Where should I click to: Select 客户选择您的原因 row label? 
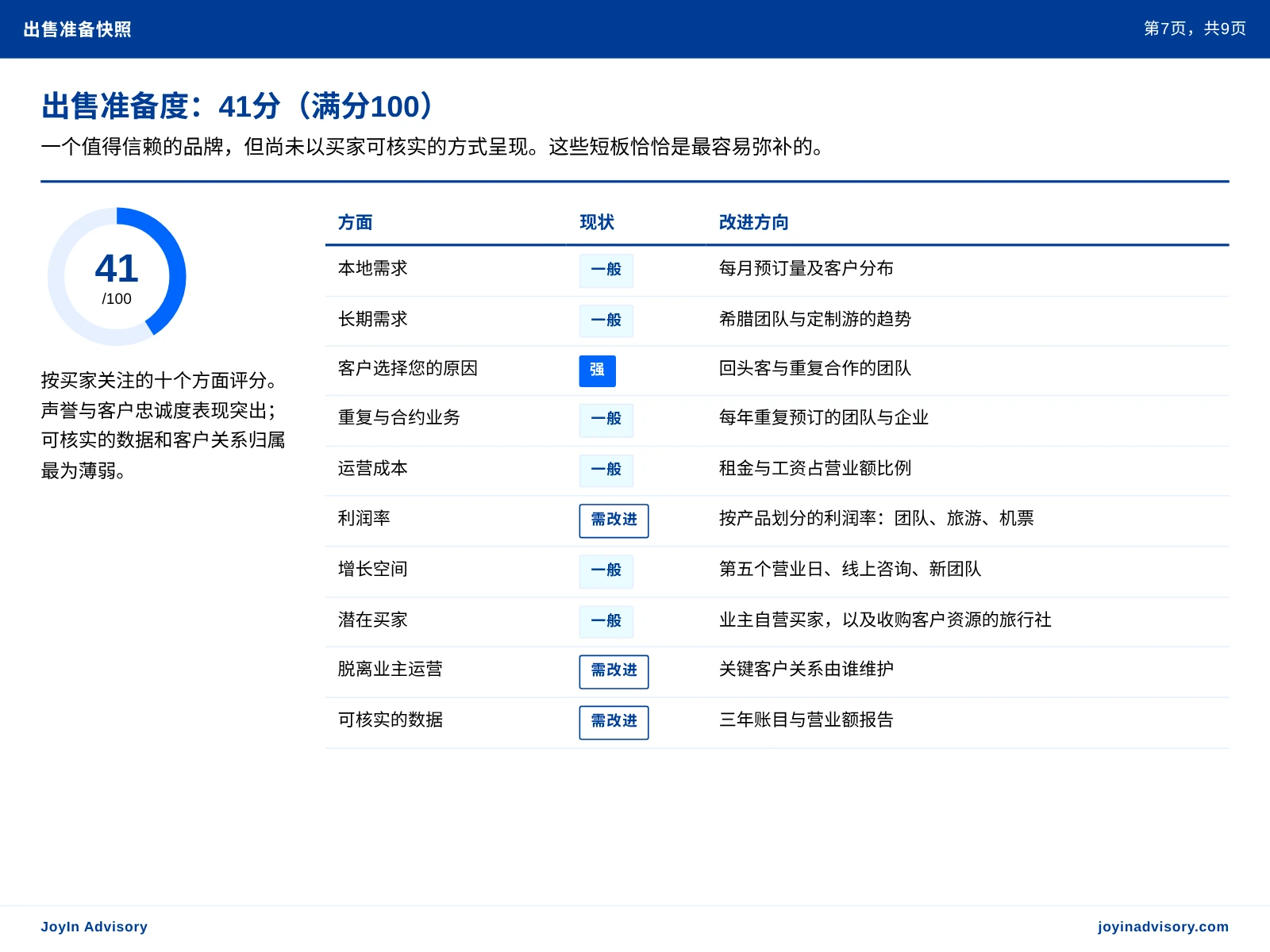click(x=407, y=369)
